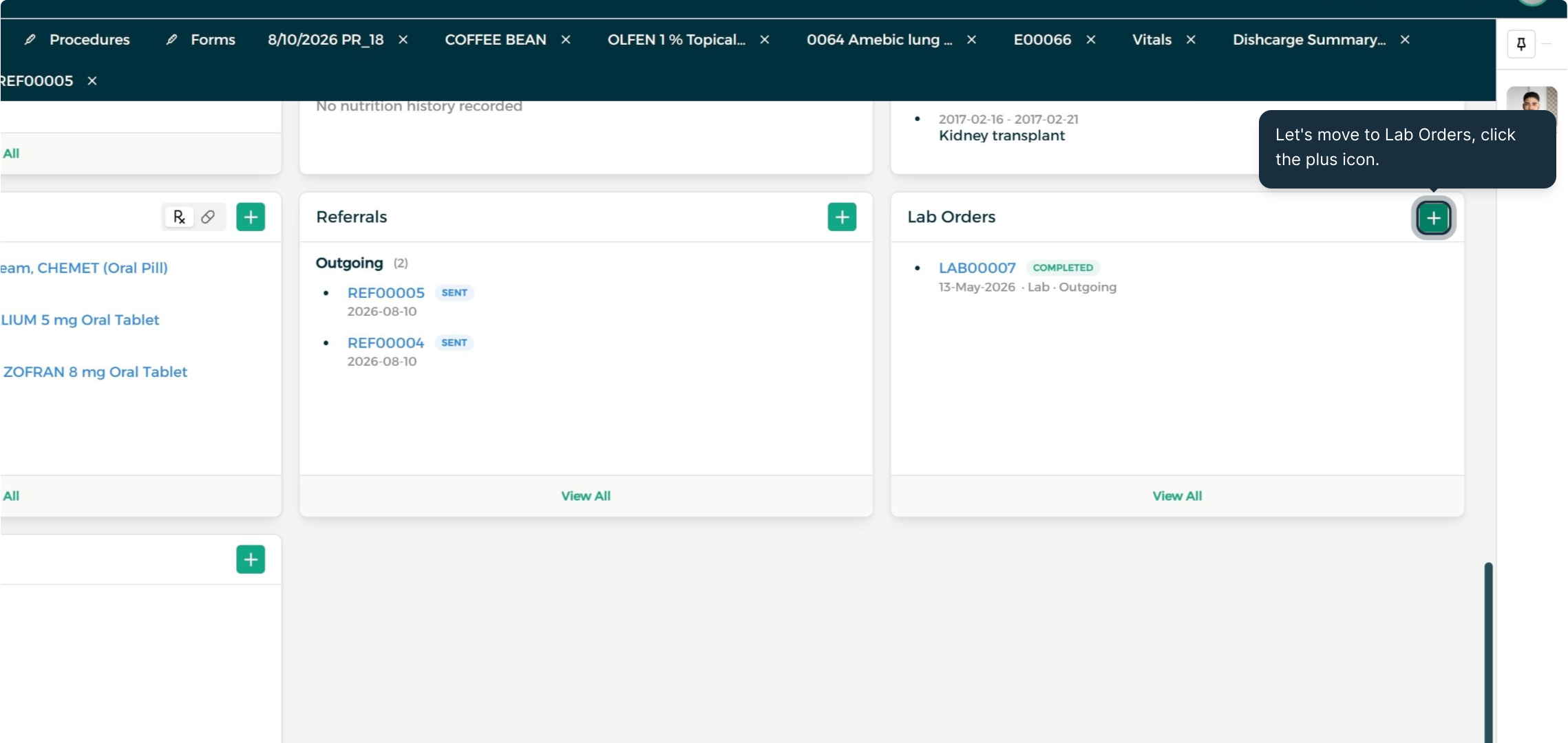Click the SENT badge next to REF00005
Image resolution: width=1568 pixels, height=743 pixels.
pyautogui.click(x=454, y=293)
